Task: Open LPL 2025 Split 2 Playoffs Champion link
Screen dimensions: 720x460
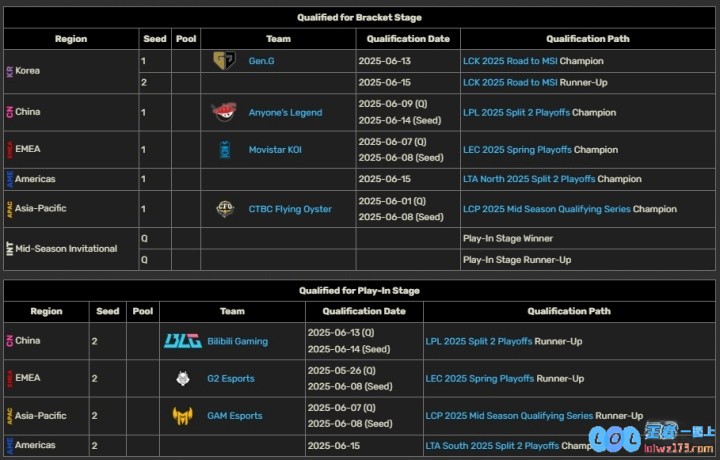Action: (516, 112)
